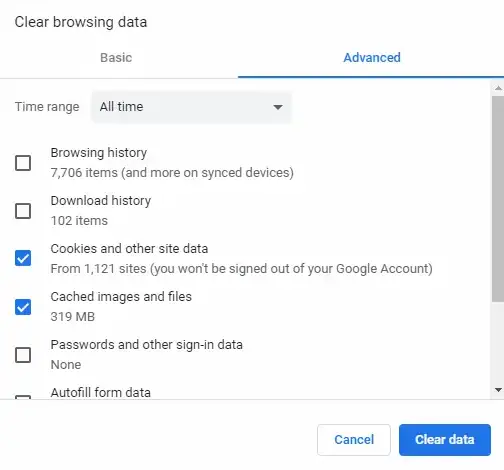Image resolution: width=504 pixels, height=470 pixels.
Task: Click the vertical scrollbar thumb
Action: coord(498,199)
